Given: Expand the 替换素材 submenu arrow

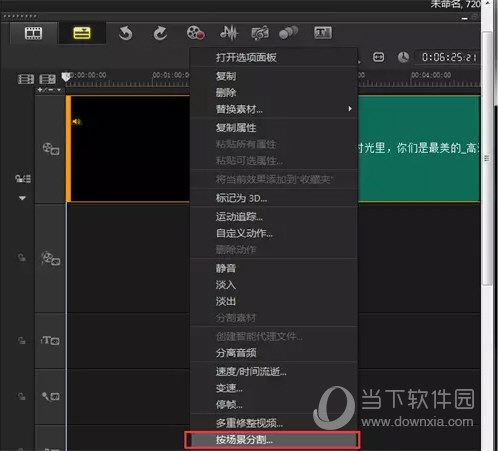Looking at the screenshot, I should (x=350, y=109).
